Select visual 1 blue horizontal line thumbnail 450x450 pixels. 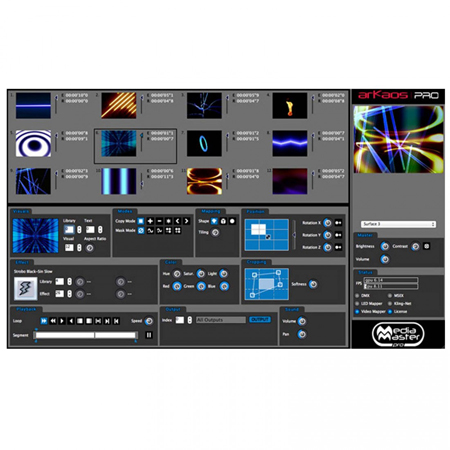coord(33,106)
